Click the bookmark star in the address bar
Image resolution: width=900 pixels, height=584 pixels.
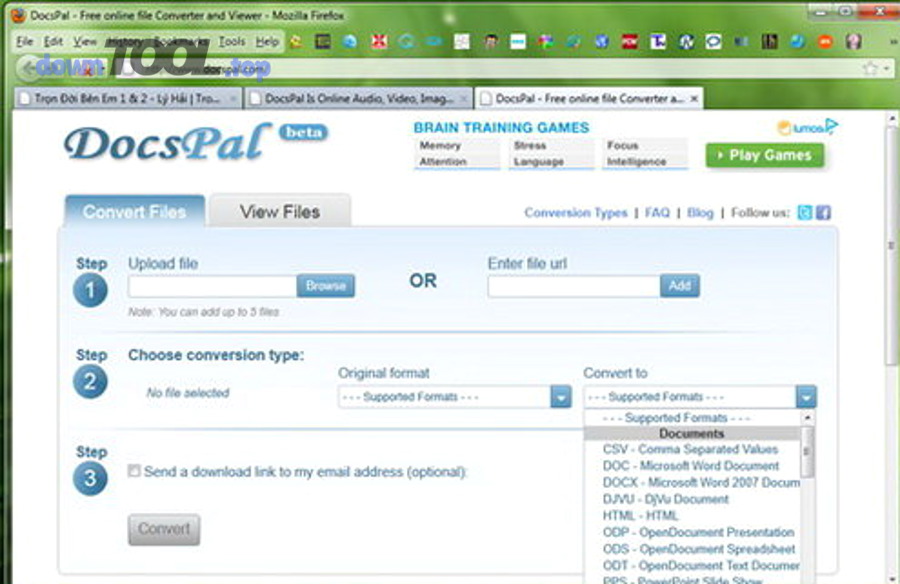(870, 68)
